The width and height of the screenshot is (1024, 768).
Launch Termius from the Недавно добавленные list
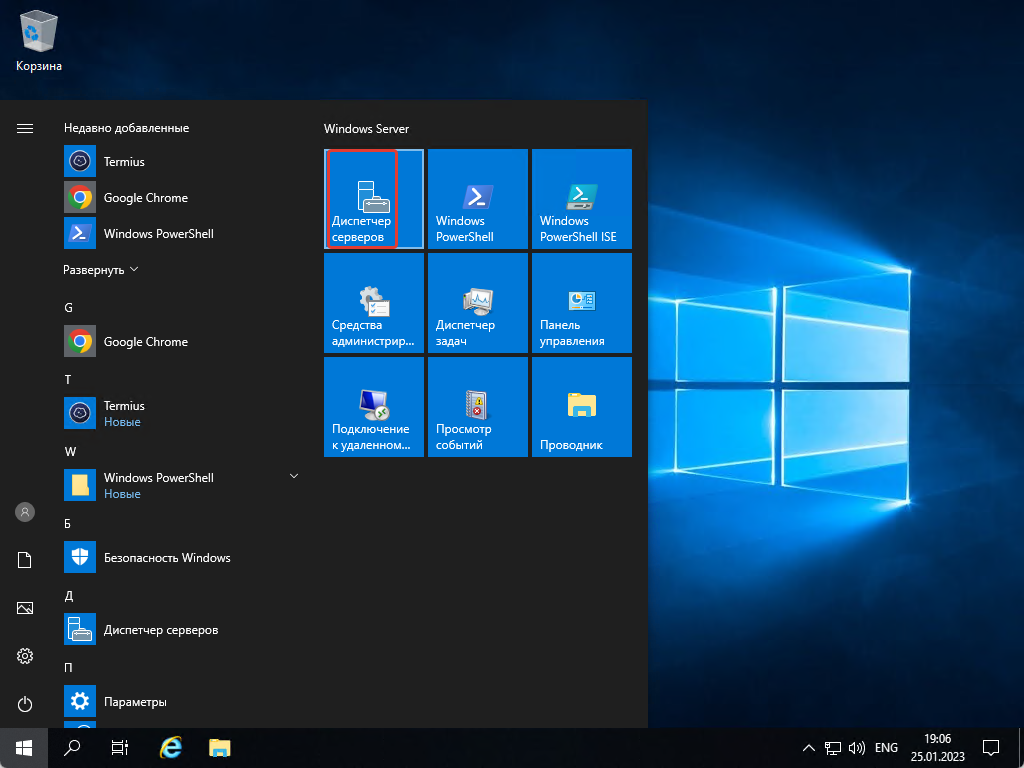coord(182,161)
